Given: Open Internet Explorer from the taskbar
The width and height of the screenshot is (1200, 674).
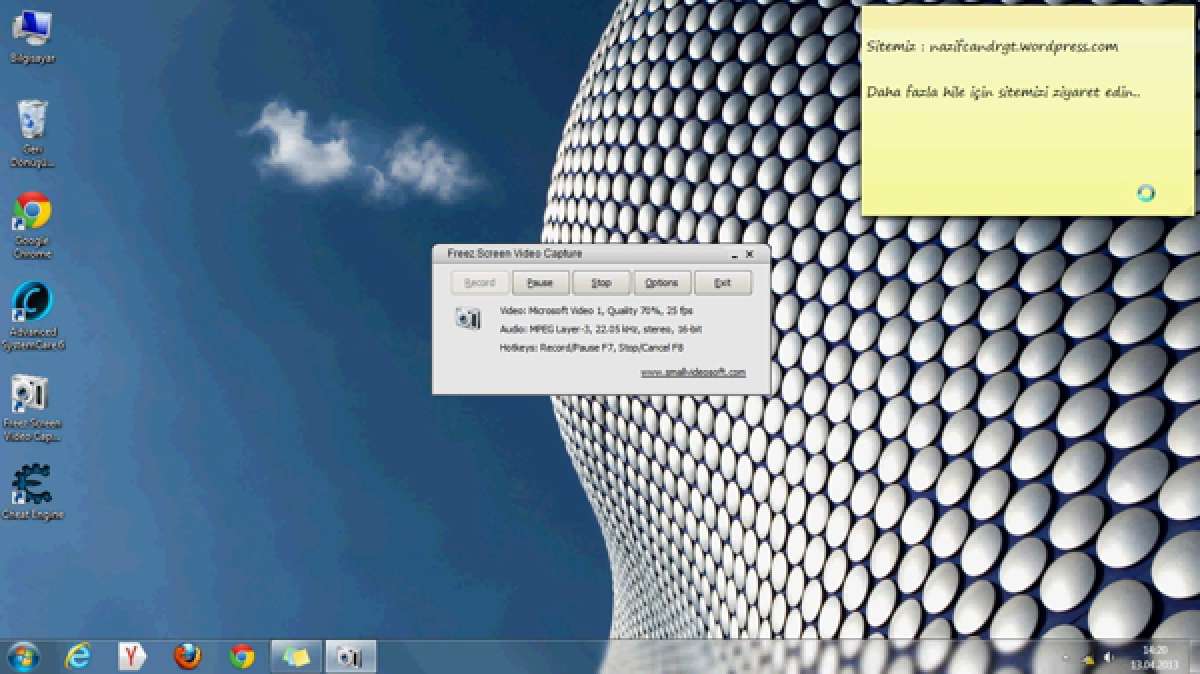Looking at the screenshot, I should [78, 656].
